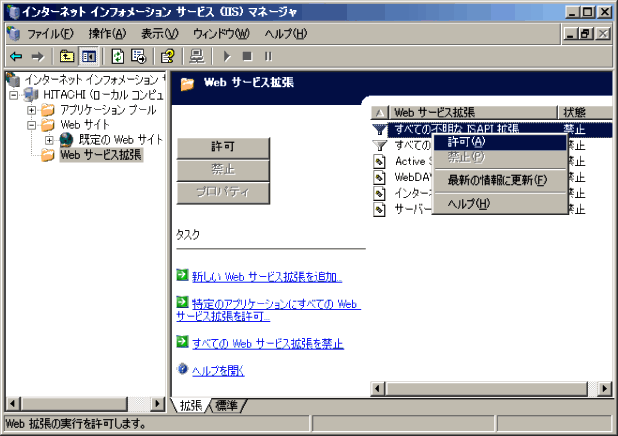Click the Web サービス拡張 column header
The image size is (618, 436).
tap(473, 113)
